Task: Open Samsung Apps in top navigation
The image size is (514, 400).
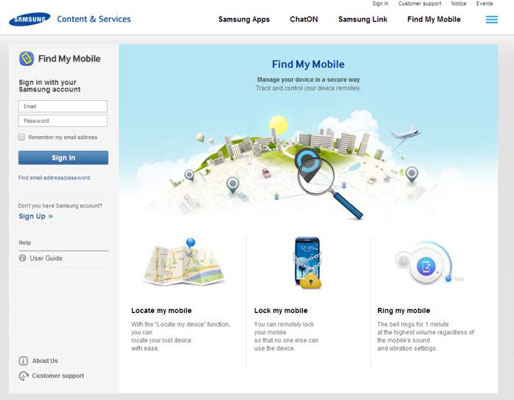Action: point(244,19)
